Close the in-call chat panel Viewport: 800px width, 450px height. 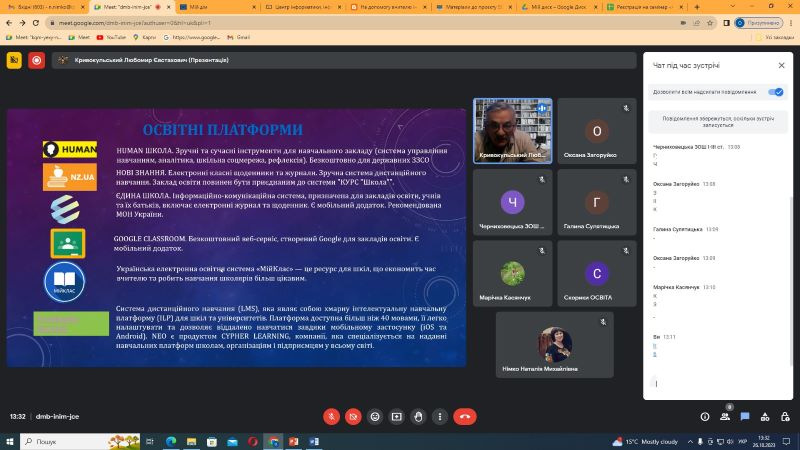pos(781,65)
